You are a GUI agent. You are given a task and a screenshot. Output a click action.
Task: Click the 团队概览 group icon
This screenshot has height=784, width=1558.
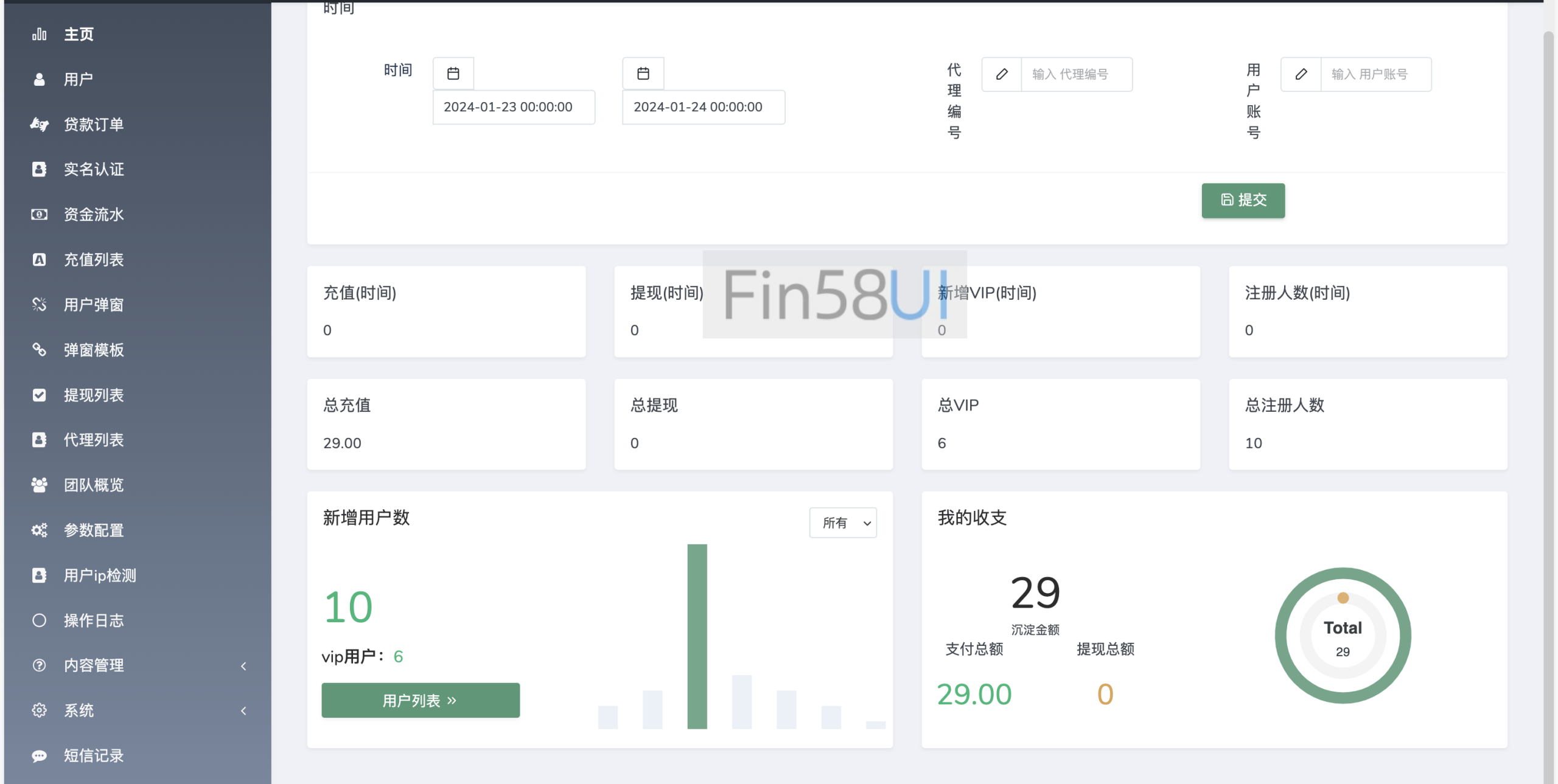point(40,485)
